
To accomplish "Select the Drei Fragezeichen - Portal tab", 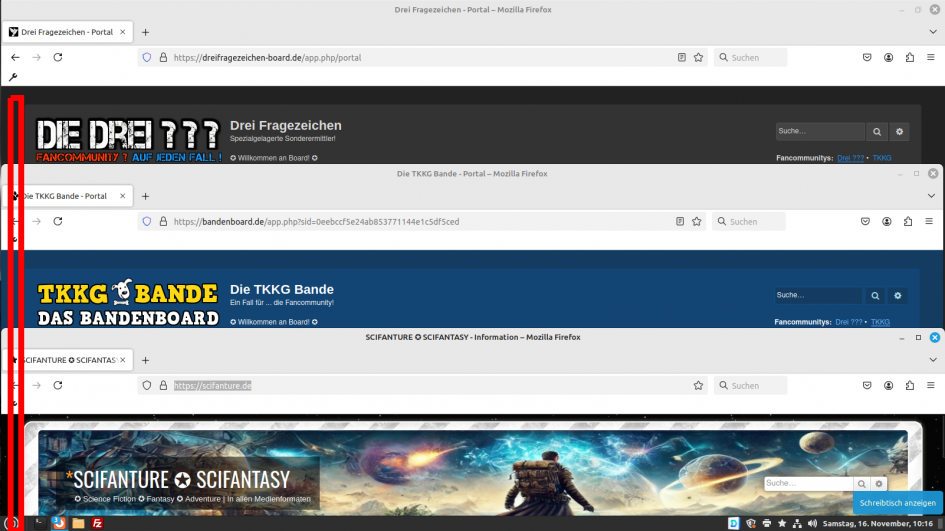I will tap(68, 32).
